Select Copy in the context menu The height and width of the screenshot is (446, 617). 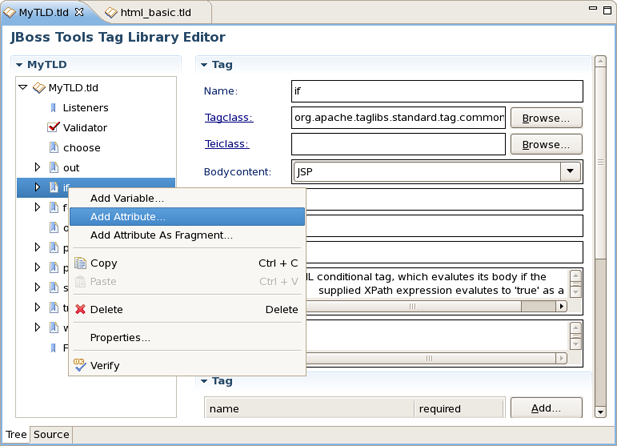pyautogui.click(x=187, y=263)
